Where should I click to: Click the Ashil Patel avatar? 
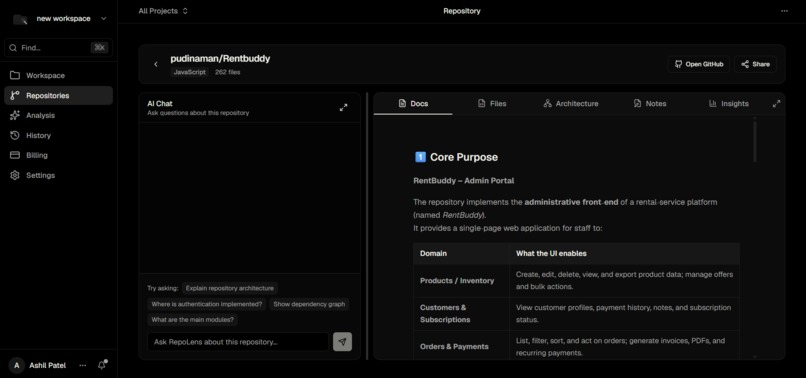(16, 366)
